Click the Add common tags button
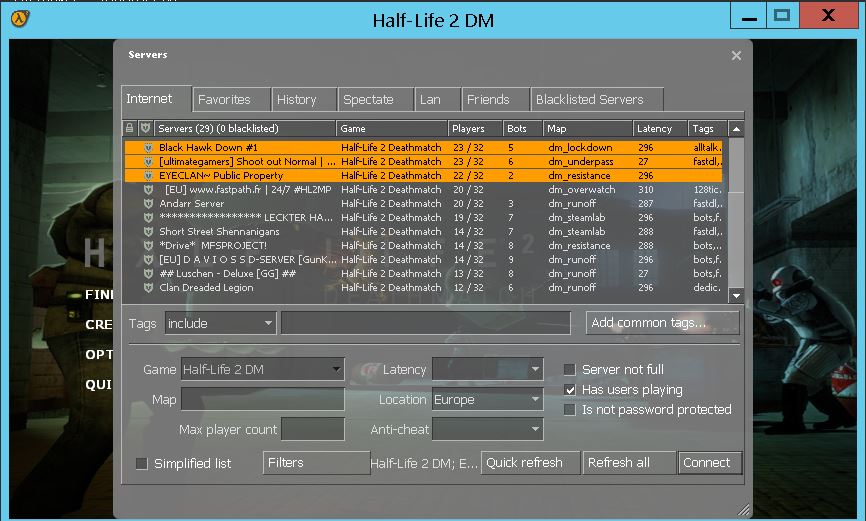866x521 pixels. pos(662,323)
